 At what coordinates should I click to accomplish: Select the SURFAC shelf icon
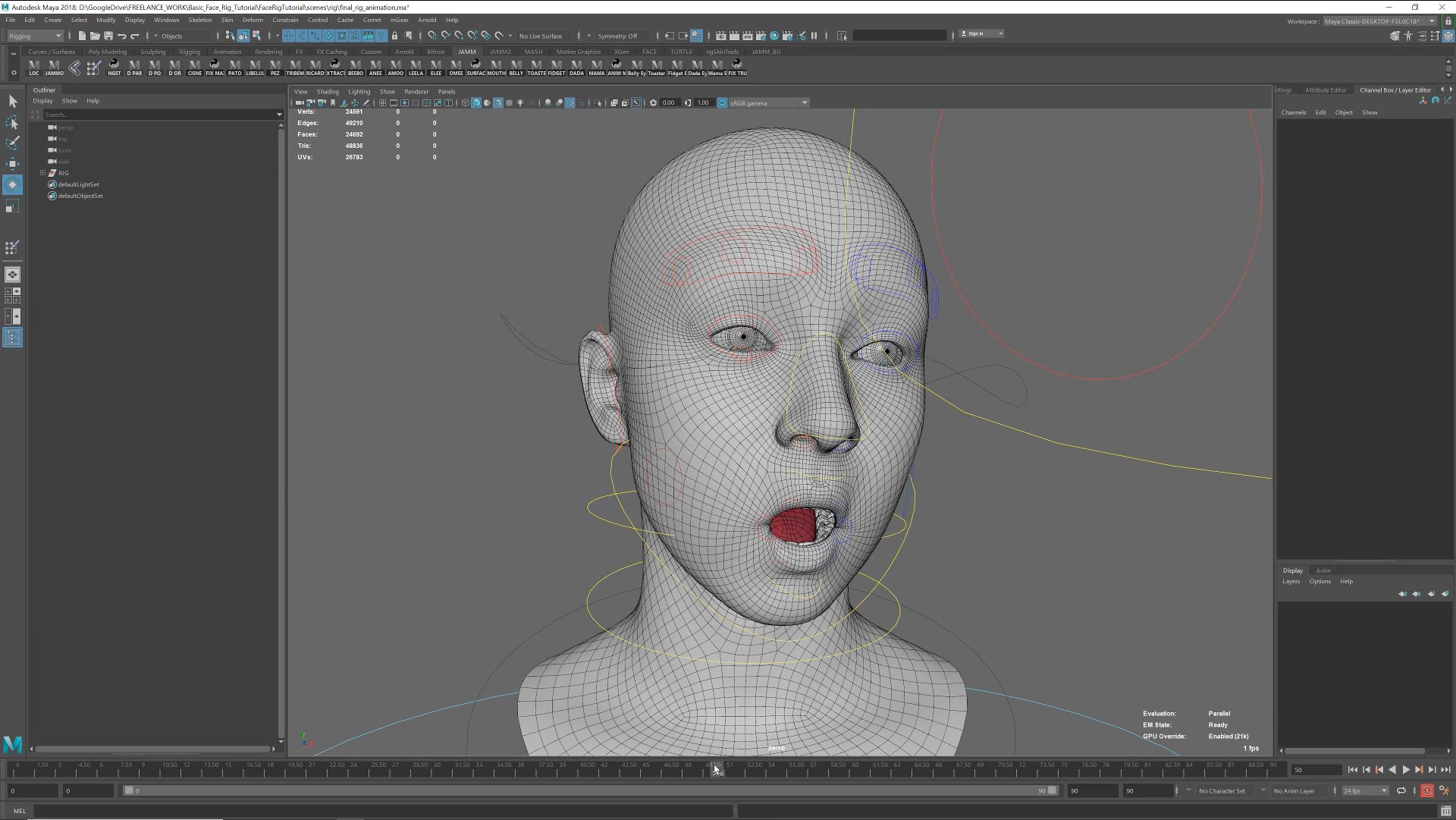point(478,68)
